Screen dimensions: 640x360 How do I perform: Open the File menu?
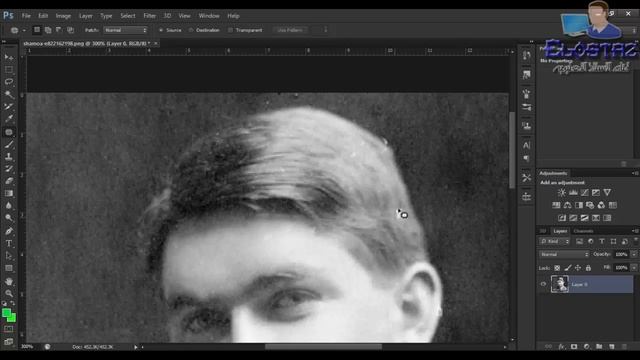(x=26, y=16)
